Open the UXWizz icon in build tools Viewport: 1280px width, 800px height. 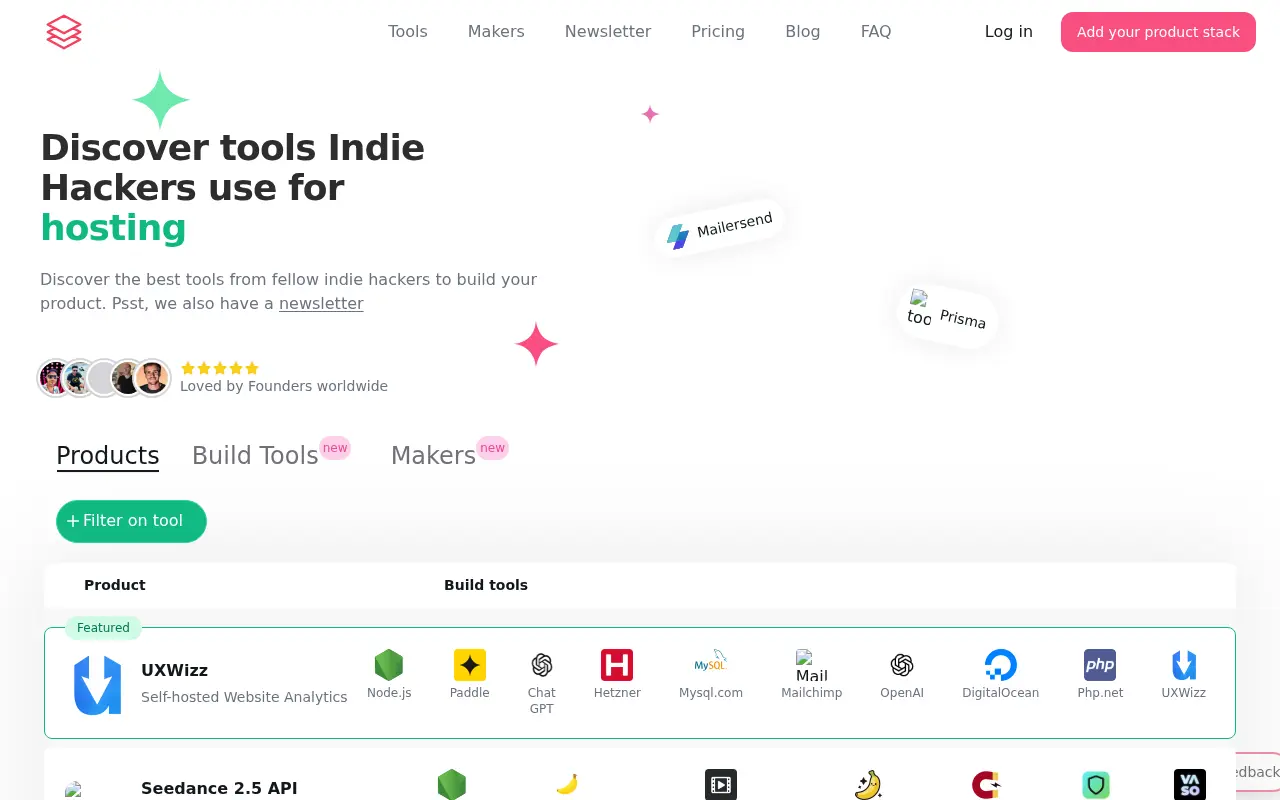1184,665
